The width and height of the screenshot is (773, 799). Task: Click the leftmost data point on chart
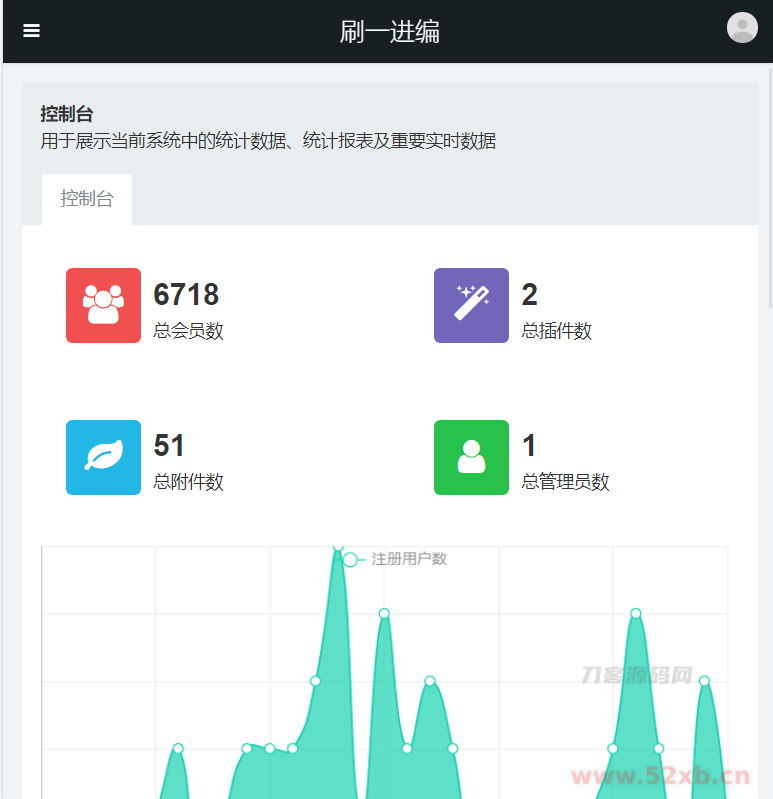tap(178, 748)
